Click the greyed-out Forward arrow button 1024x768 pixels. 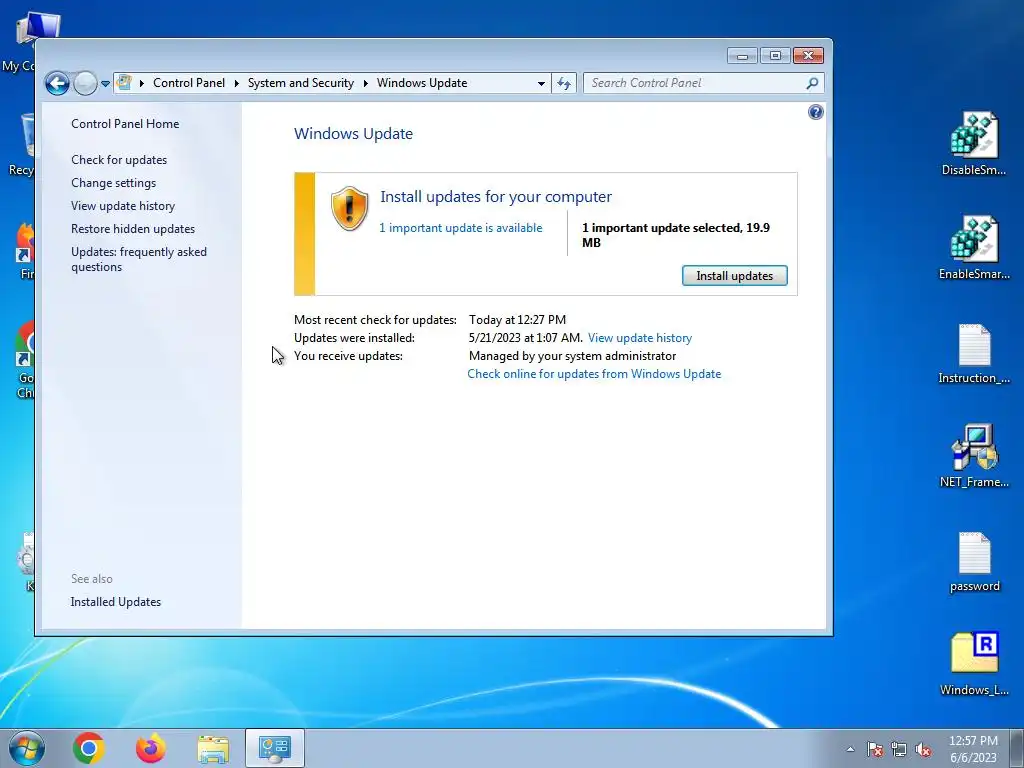[x=85, y=83]
